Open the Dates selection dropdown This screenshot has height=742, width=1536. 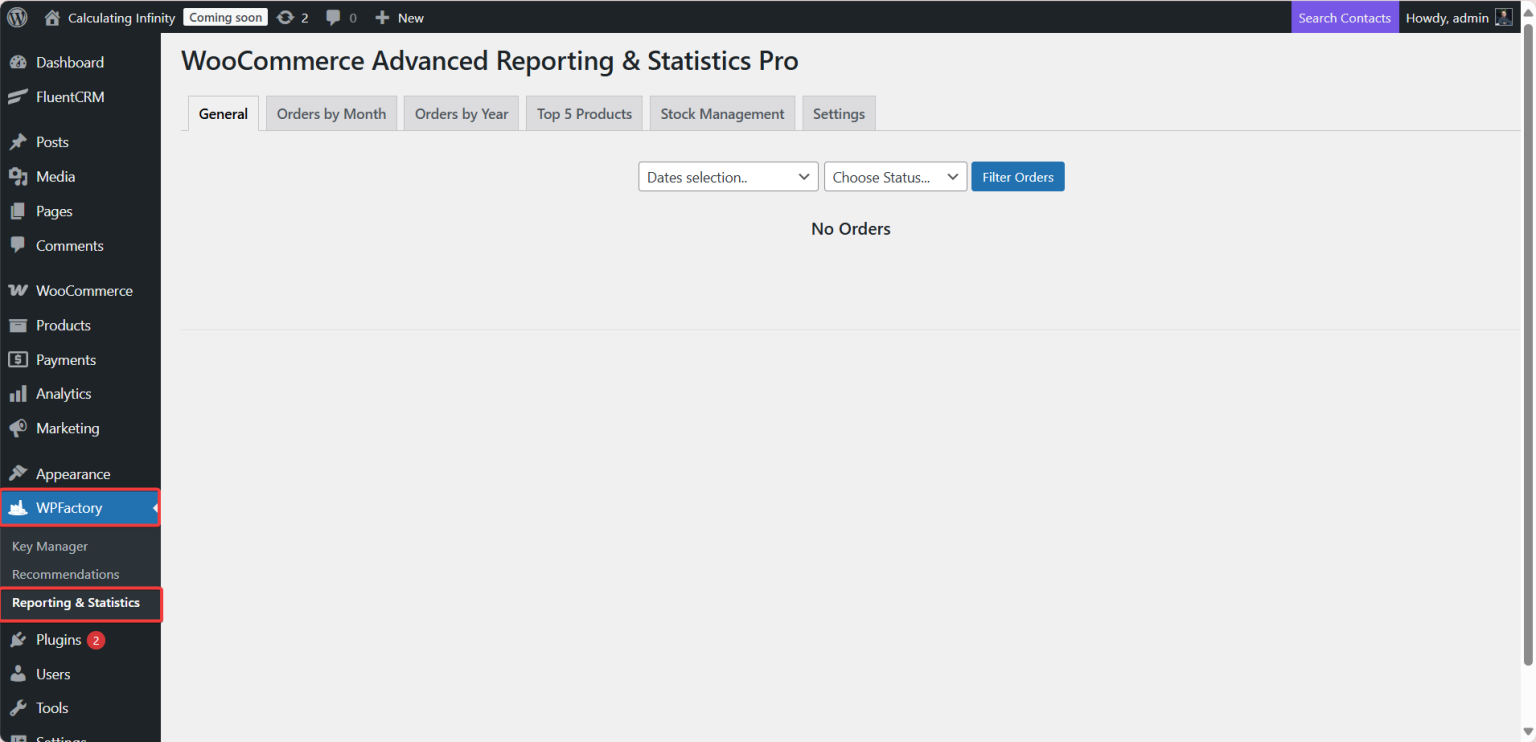(x=727, y=176)
